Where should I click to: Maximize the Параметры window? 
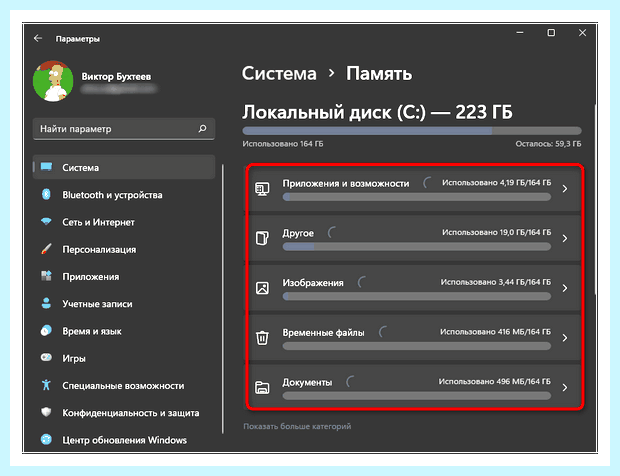pyautogui.click(x=551, y=33)
